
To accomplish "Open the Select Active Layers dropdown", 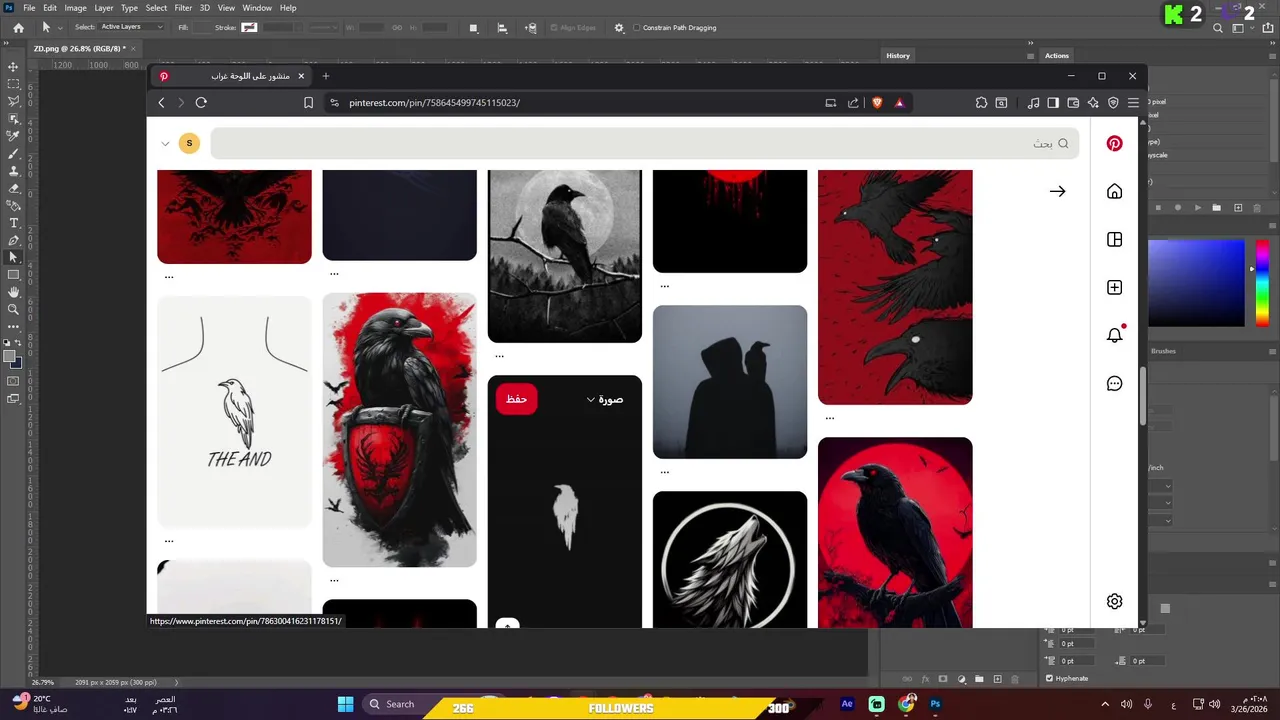I will [x=130, y=27].
